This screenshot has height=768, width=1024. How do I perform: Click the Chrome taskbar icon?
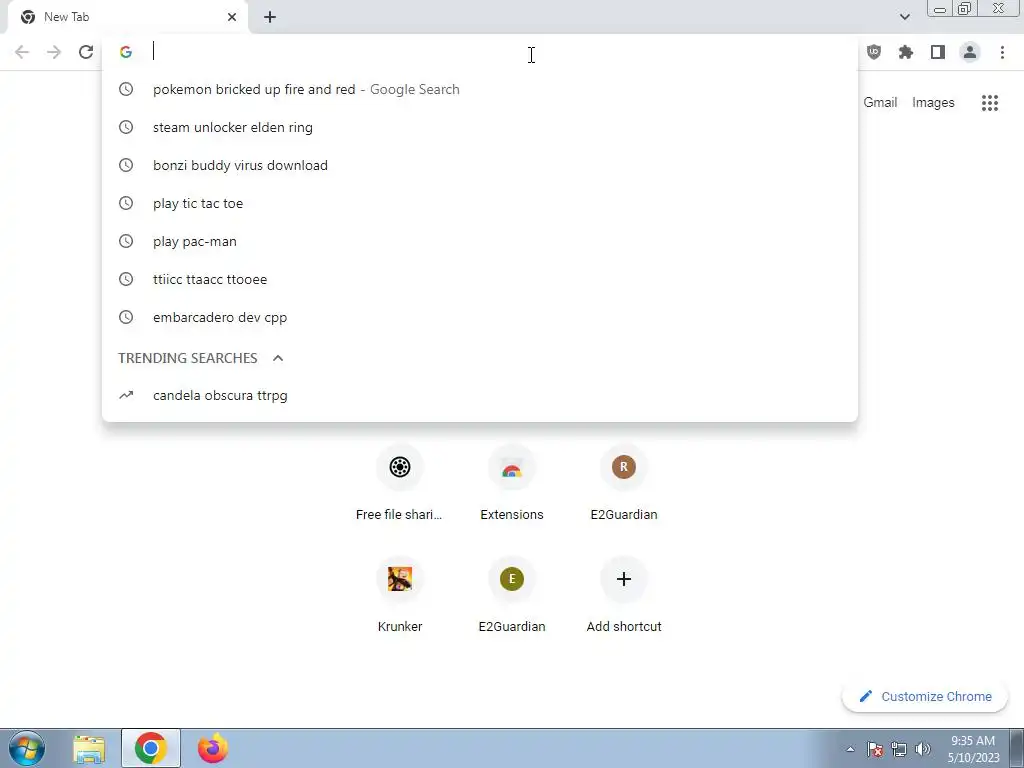[150, 748]
